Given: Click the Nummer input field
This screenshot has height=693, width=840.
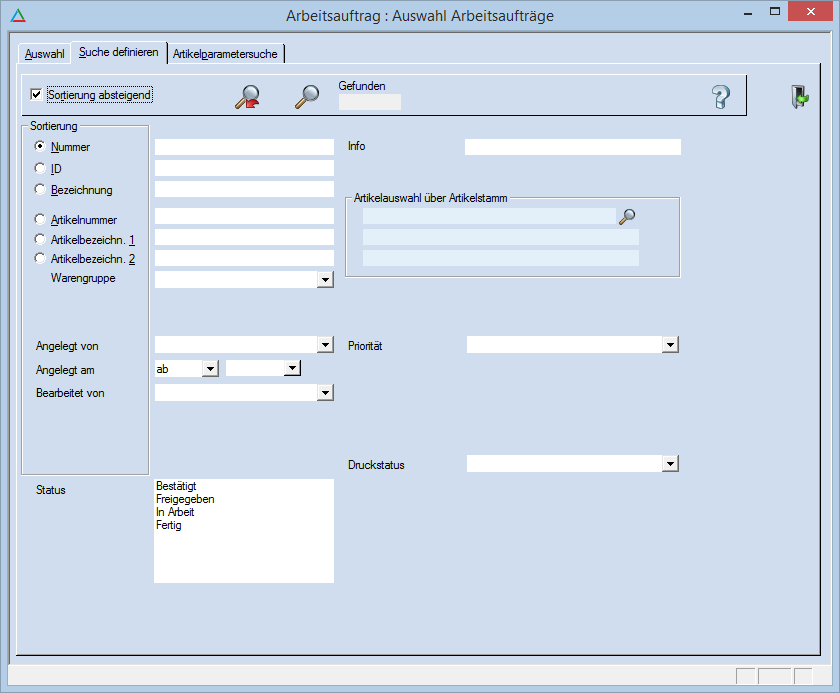Looking at the screenshot, I should tap(244, 147).
